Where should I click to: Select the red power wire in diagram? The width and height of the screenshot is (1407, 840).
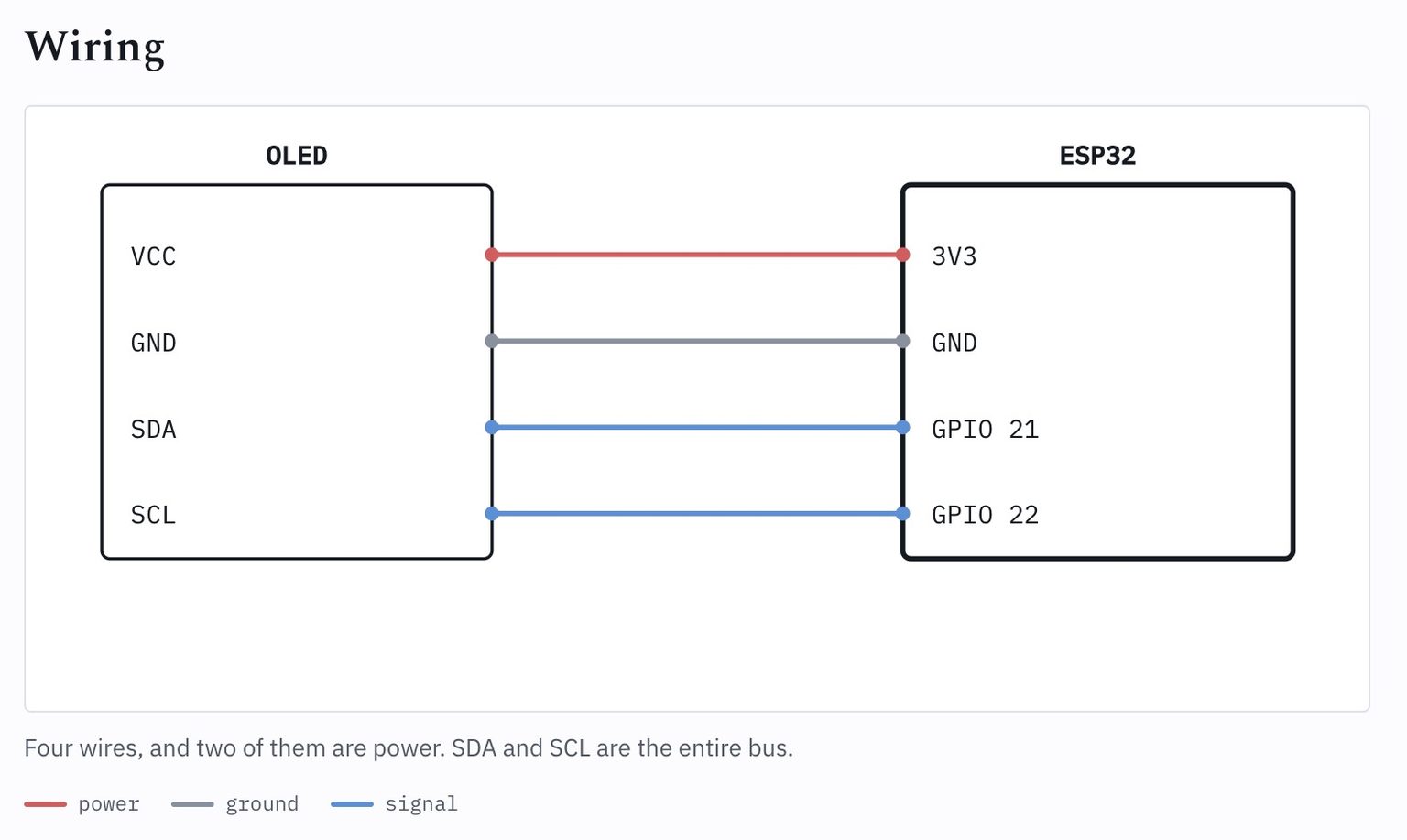coord(697,255)
